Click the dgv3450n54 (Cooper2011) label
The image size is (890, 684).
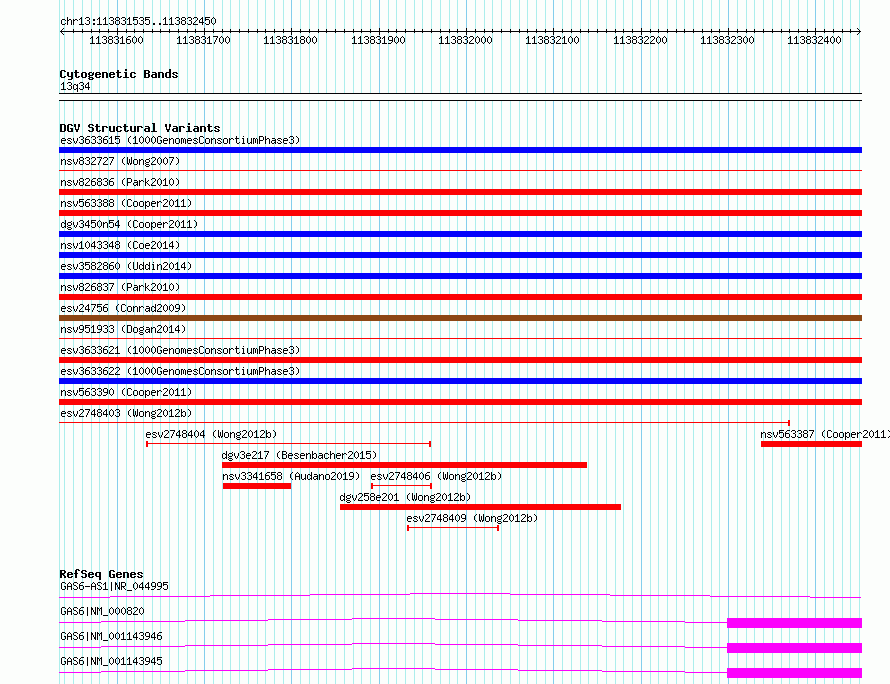[x=129, y=224]
